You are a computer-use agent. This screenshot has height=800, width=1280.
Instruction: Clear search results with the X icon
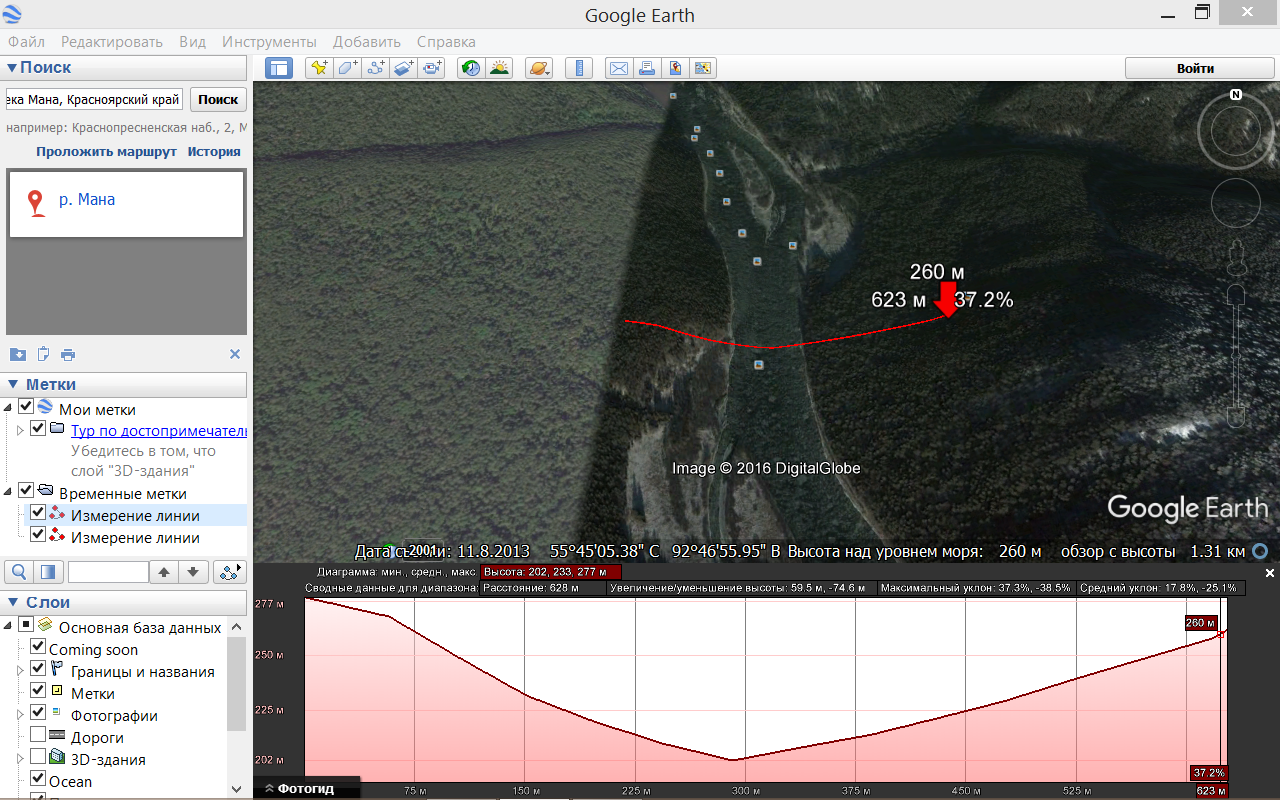point(235,354)
